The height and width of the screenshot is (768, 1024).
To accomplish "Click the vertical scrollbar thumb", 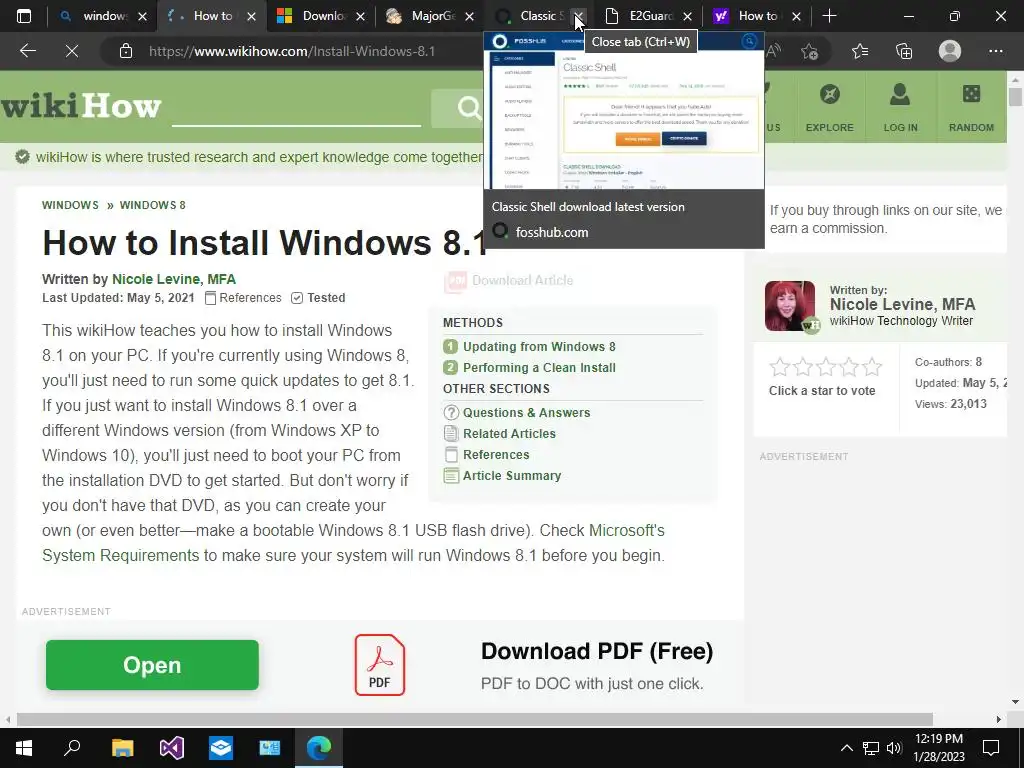I will [x=1015, y=97].
